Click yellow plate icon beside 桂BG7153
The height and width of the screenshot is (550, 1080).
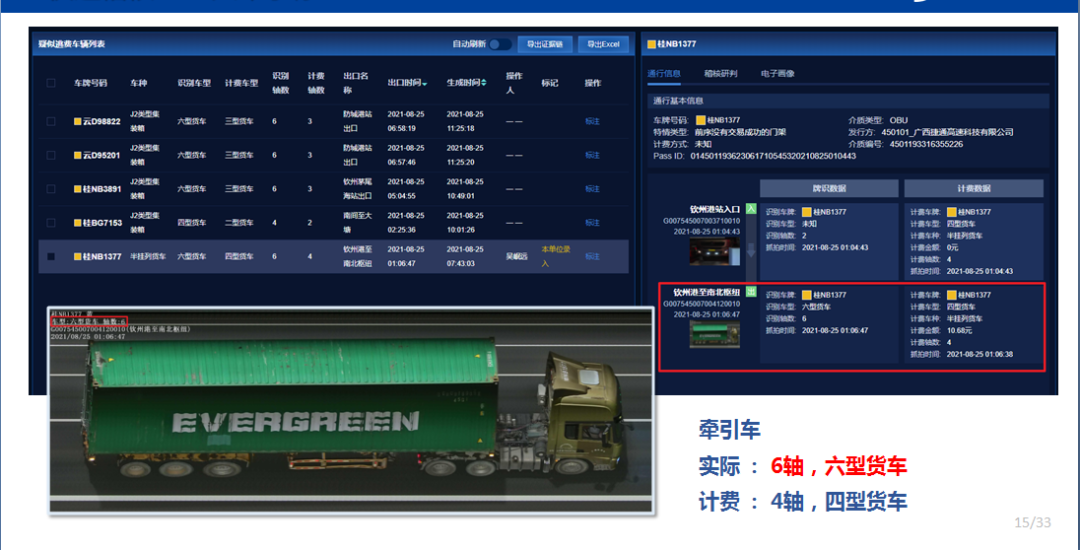click(77, 222)
